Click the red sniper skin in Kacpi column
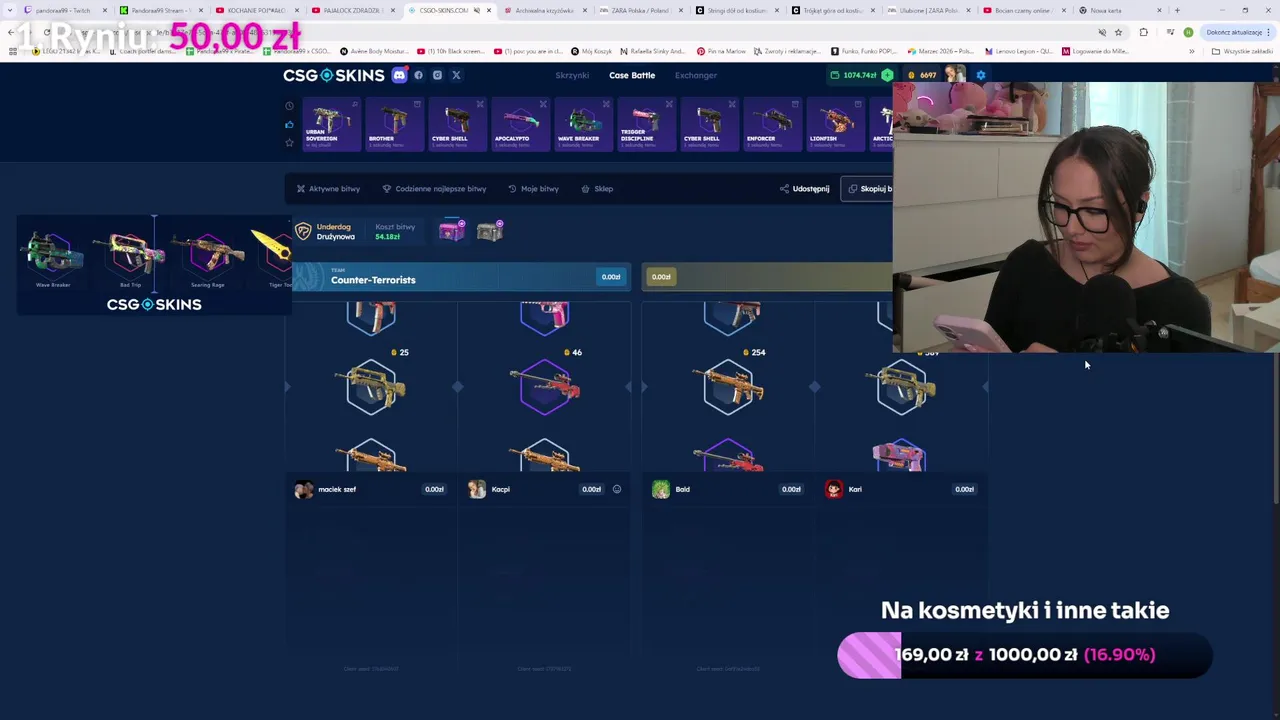The height and width of the screenshot is (720, 1280). (545, 386)
